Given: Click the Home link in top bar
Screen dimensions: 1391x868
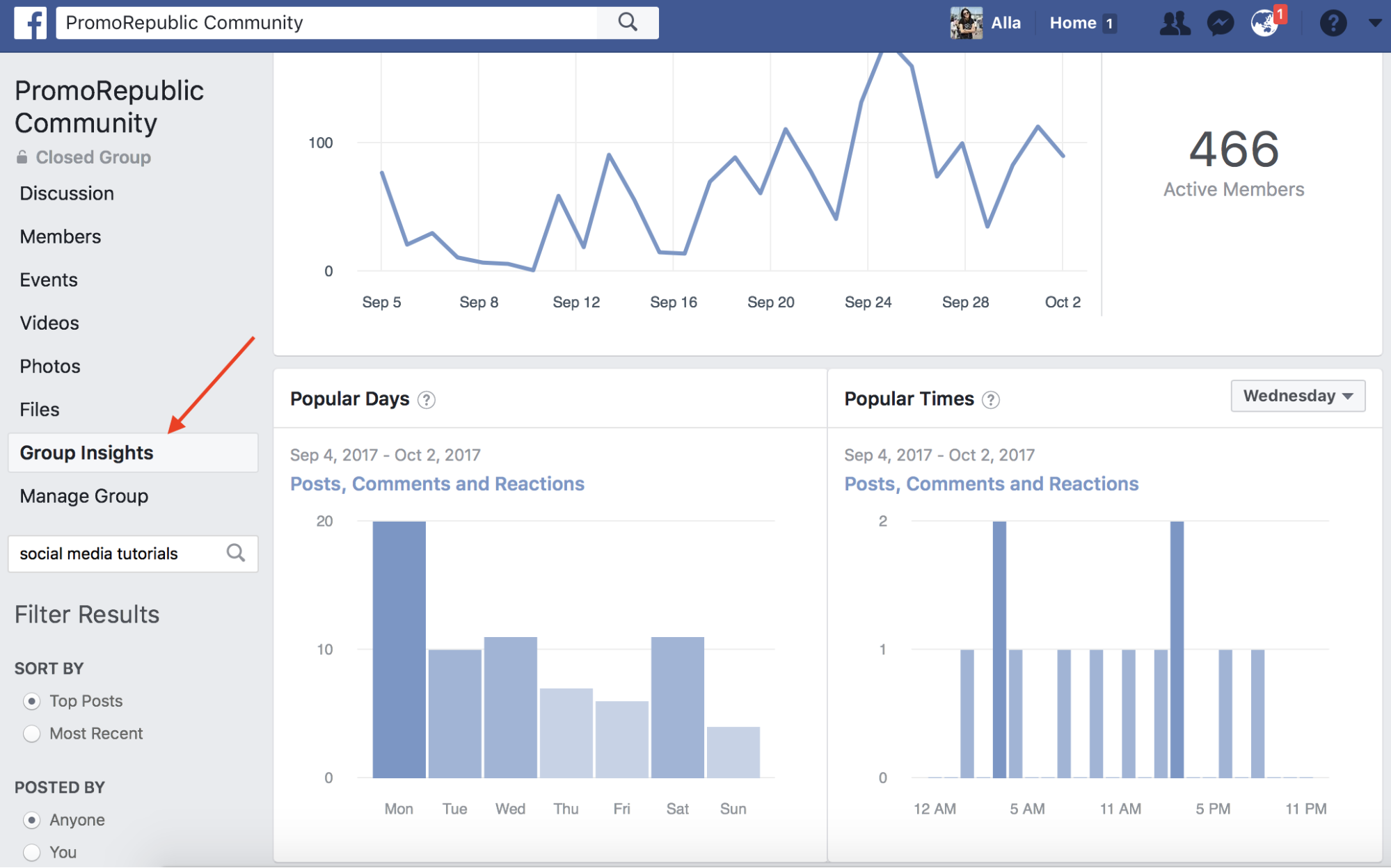Looking at the screenshot, I should 1073,23.
